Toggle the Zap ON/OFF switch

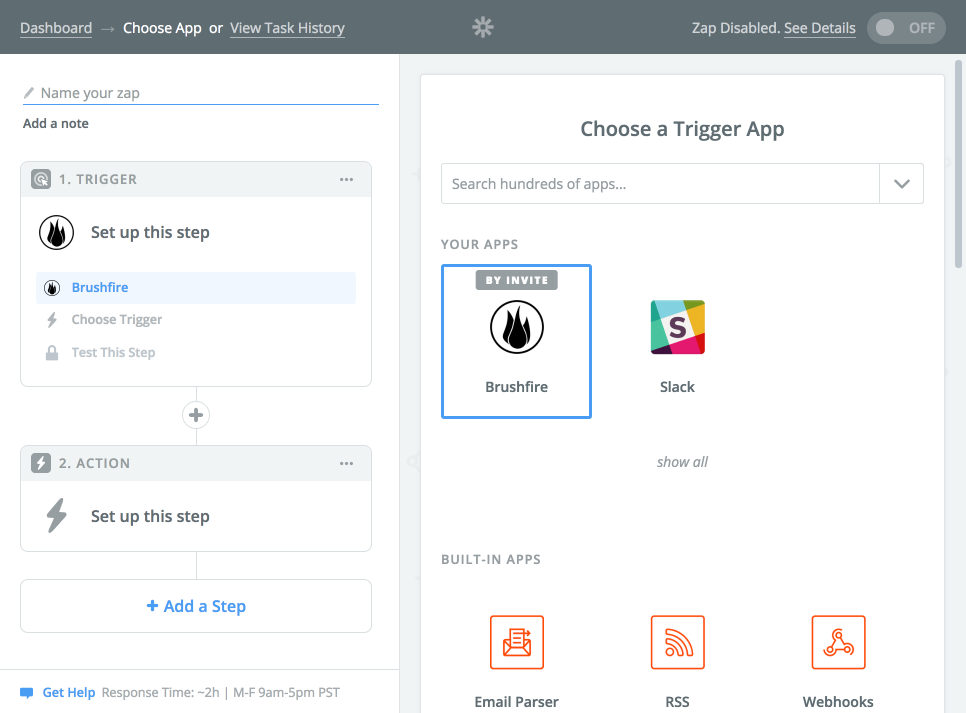click(x=906, y=28)
